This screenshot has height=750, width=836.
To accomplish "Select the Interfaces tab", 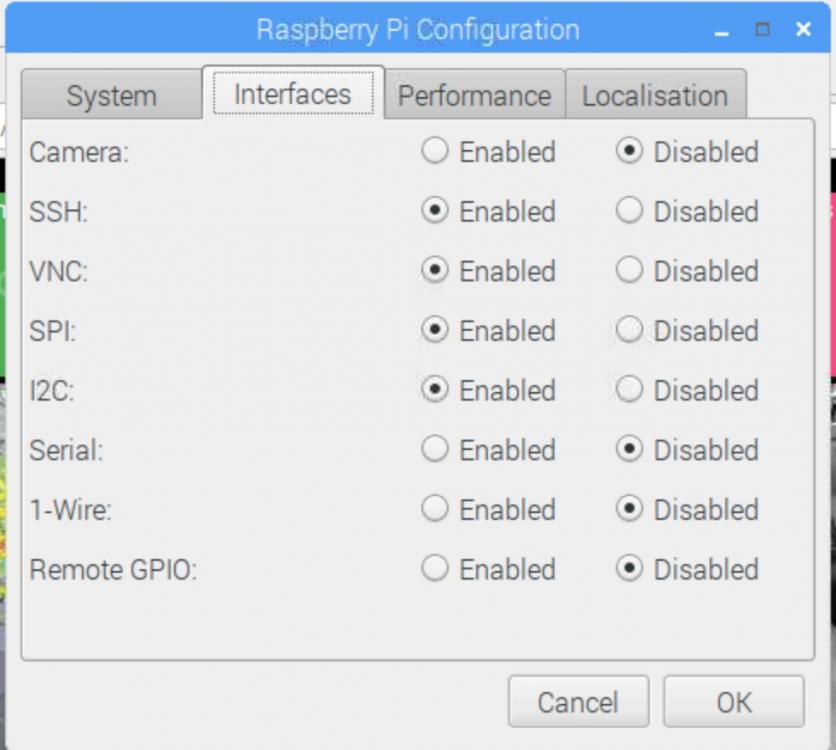I will [292, 95].
